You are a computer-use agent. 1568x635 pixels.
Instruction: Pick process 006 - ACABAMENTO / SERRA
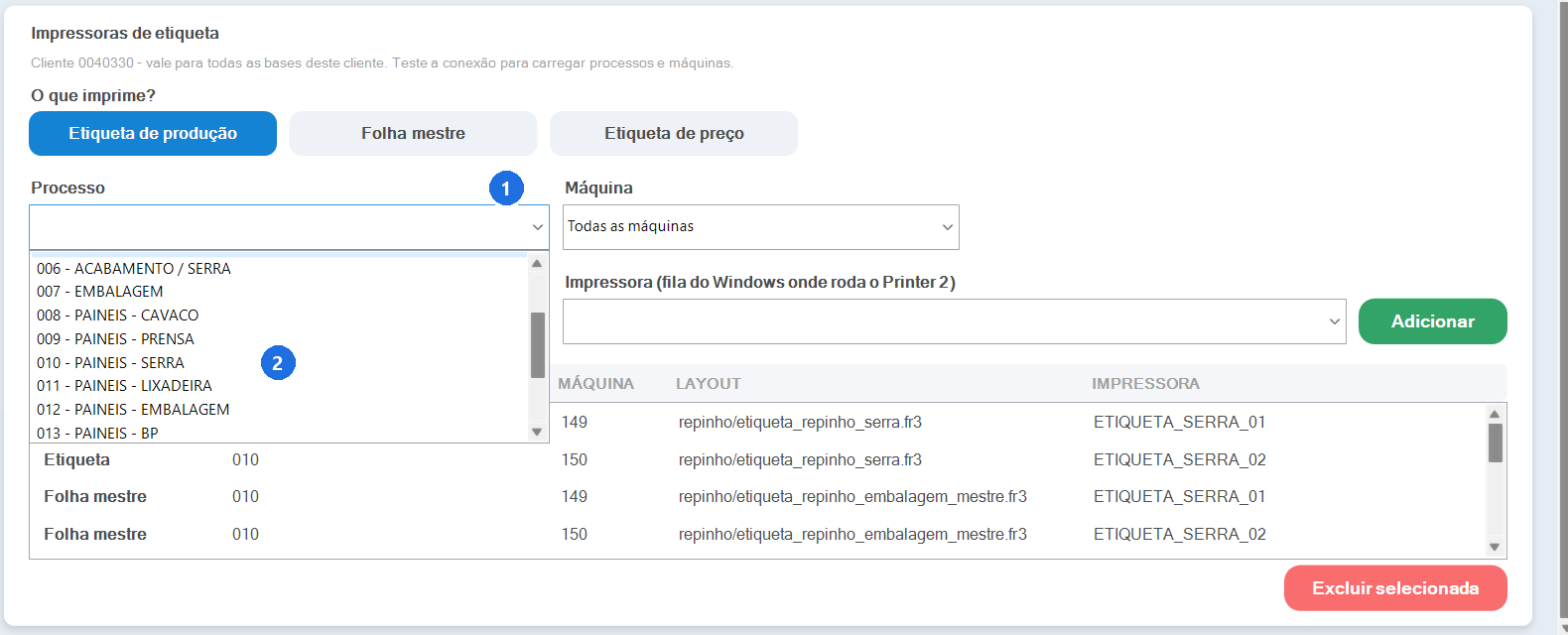280,268
